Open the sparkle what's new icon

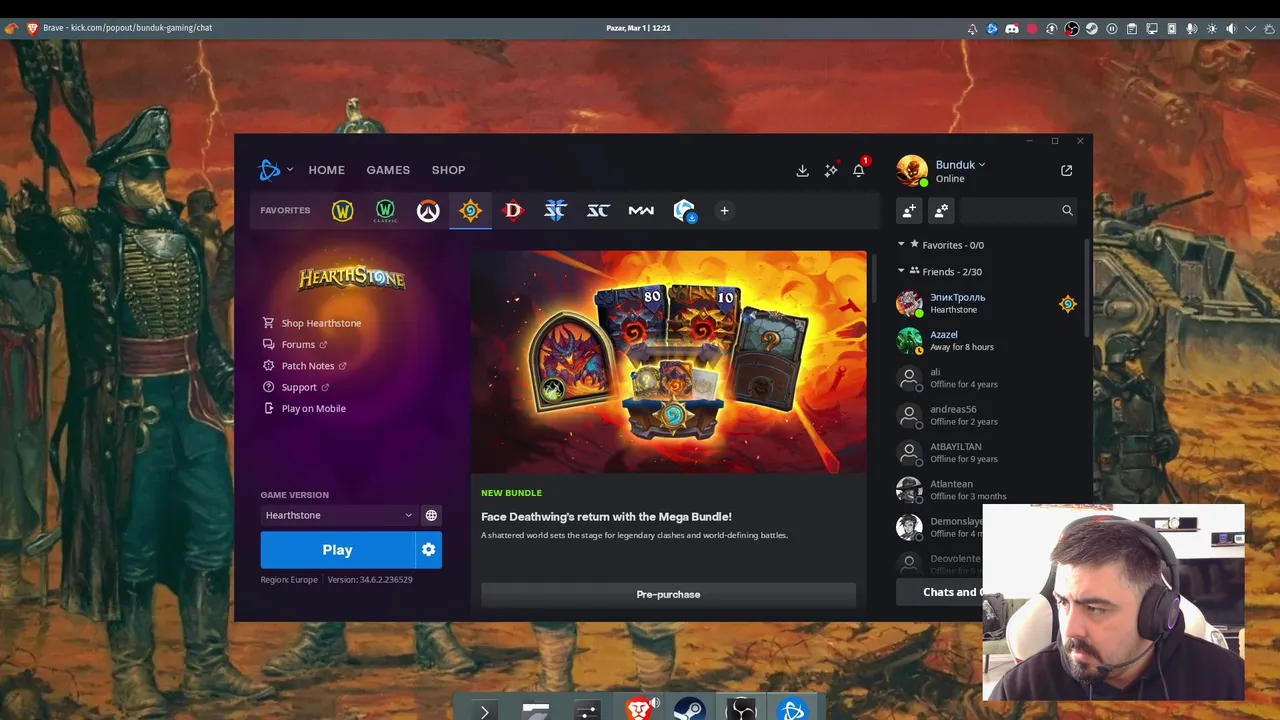tap(831, 171)
